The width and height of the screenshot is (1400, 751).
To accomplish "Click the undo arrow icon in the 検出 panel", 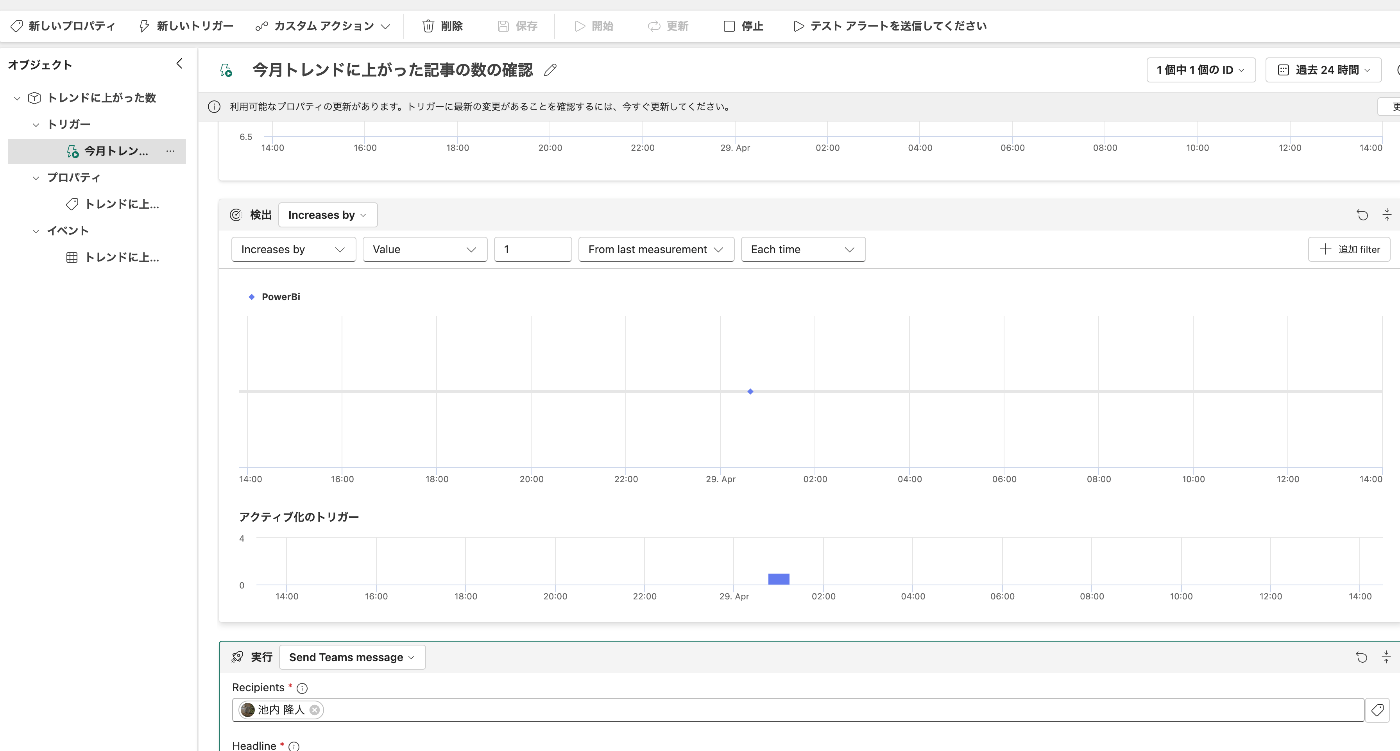I will 1362,214.
